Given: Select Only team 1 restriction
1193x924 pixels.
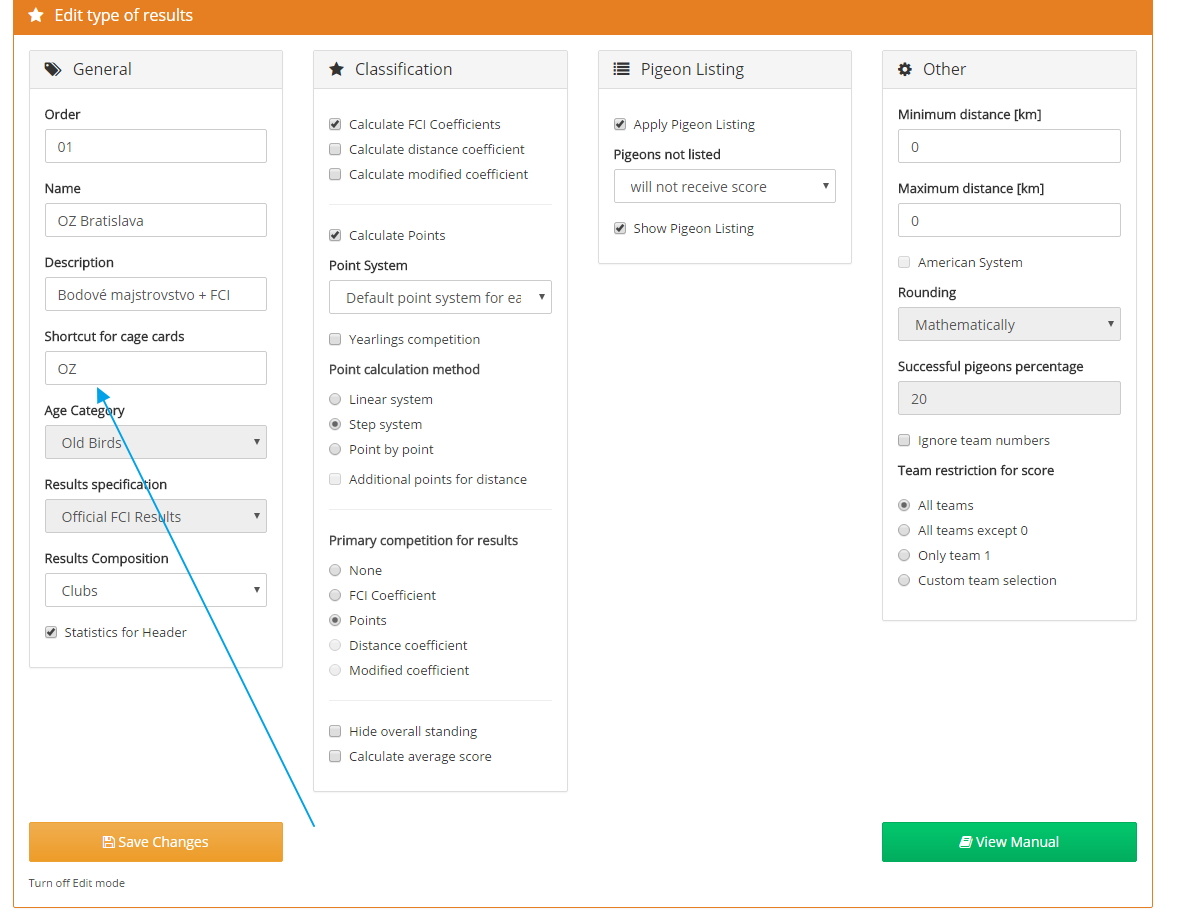Looking at the screenshot, I should pyautogui.click(x=905, y=555).
